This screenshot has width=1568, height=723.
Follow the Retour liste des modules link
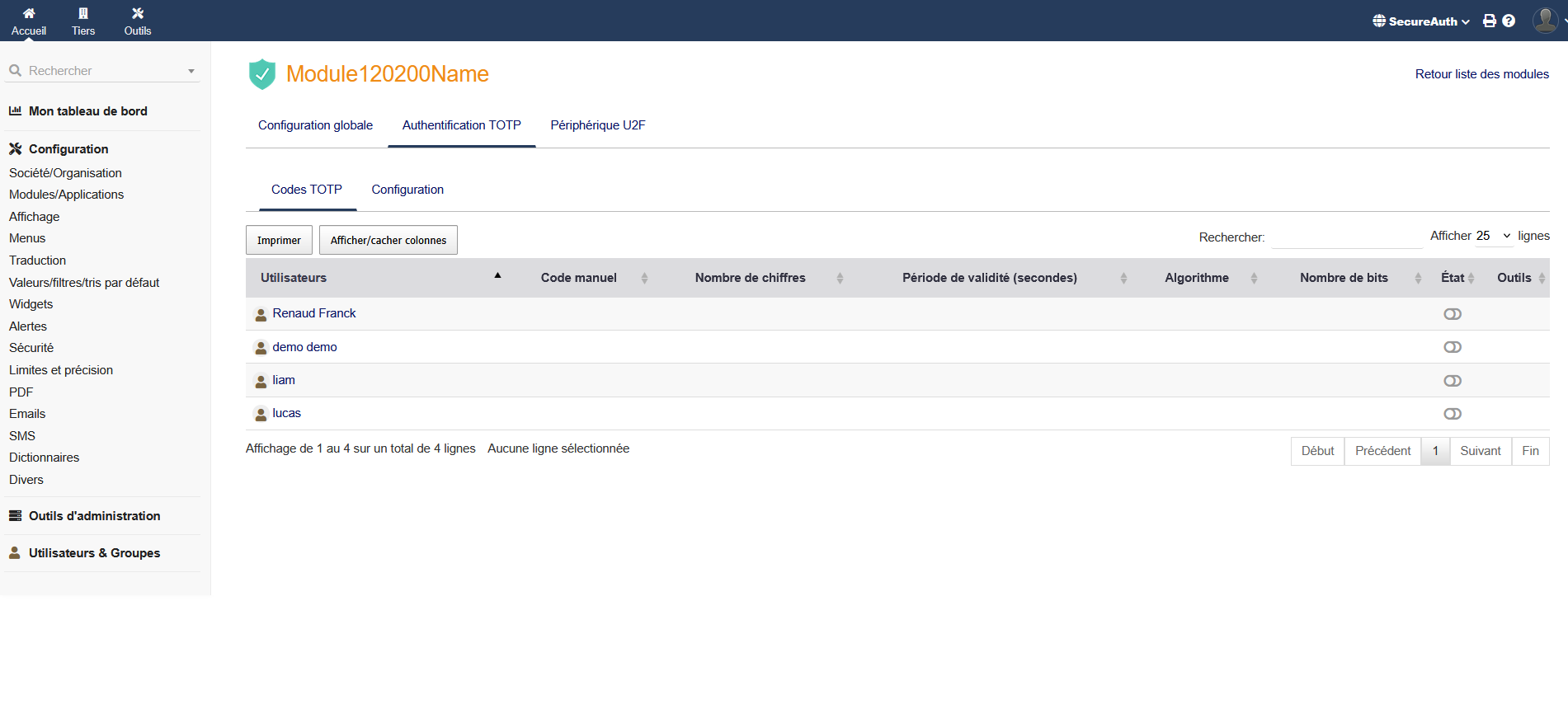point(1481,74)
